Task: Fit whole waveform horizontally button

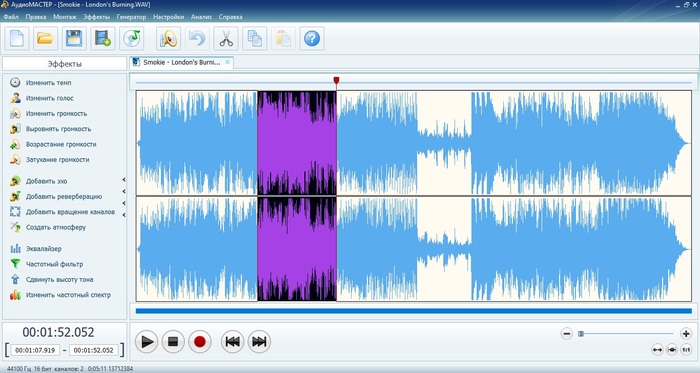Action: coord(657,350)
